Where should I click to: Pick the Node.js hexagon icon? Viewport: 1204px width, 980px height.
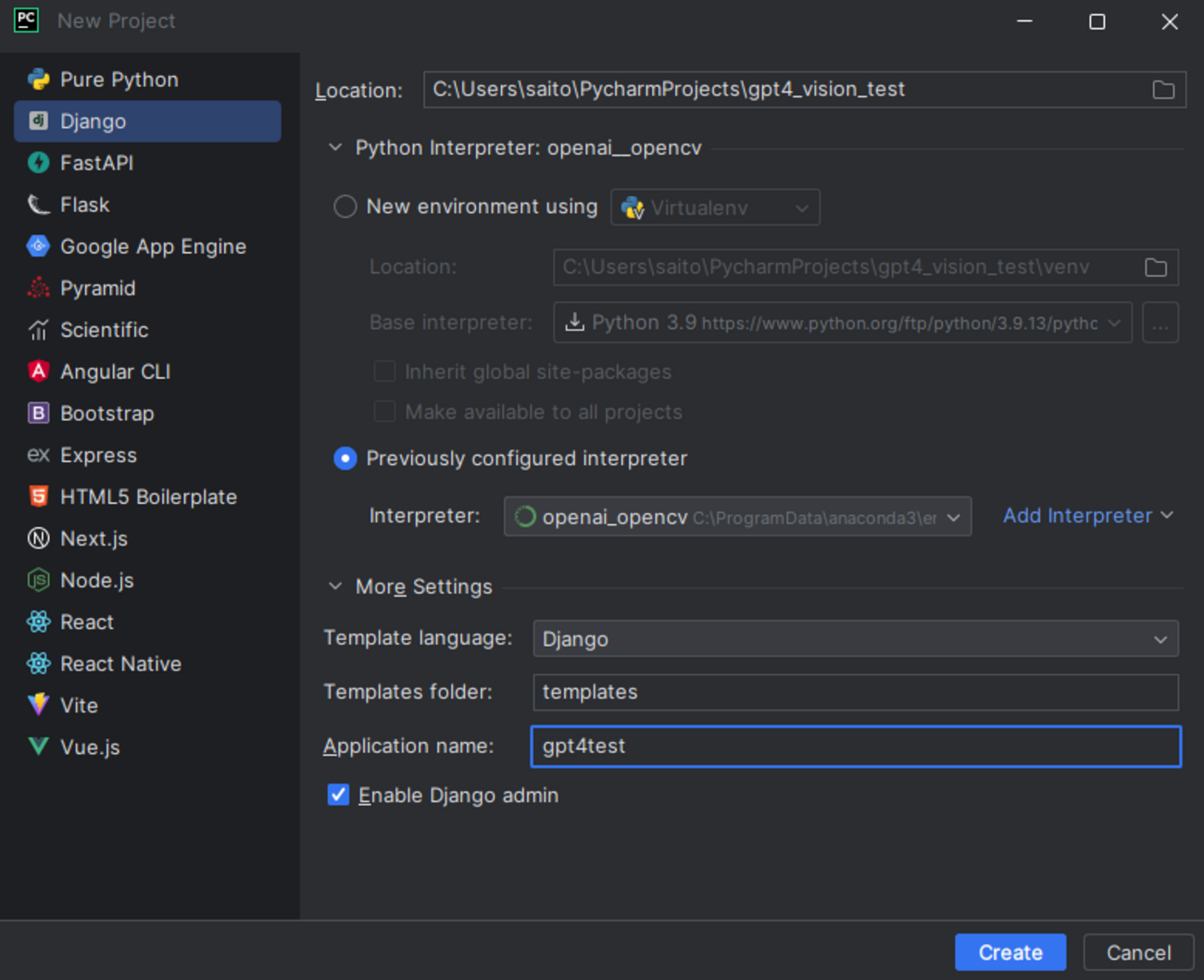(38, 580)
